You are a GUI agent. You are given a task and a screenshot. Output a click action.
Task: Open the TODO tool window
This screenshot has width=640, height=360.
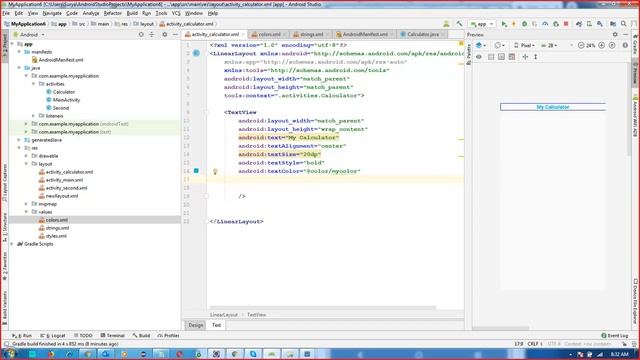coord(84,336)
